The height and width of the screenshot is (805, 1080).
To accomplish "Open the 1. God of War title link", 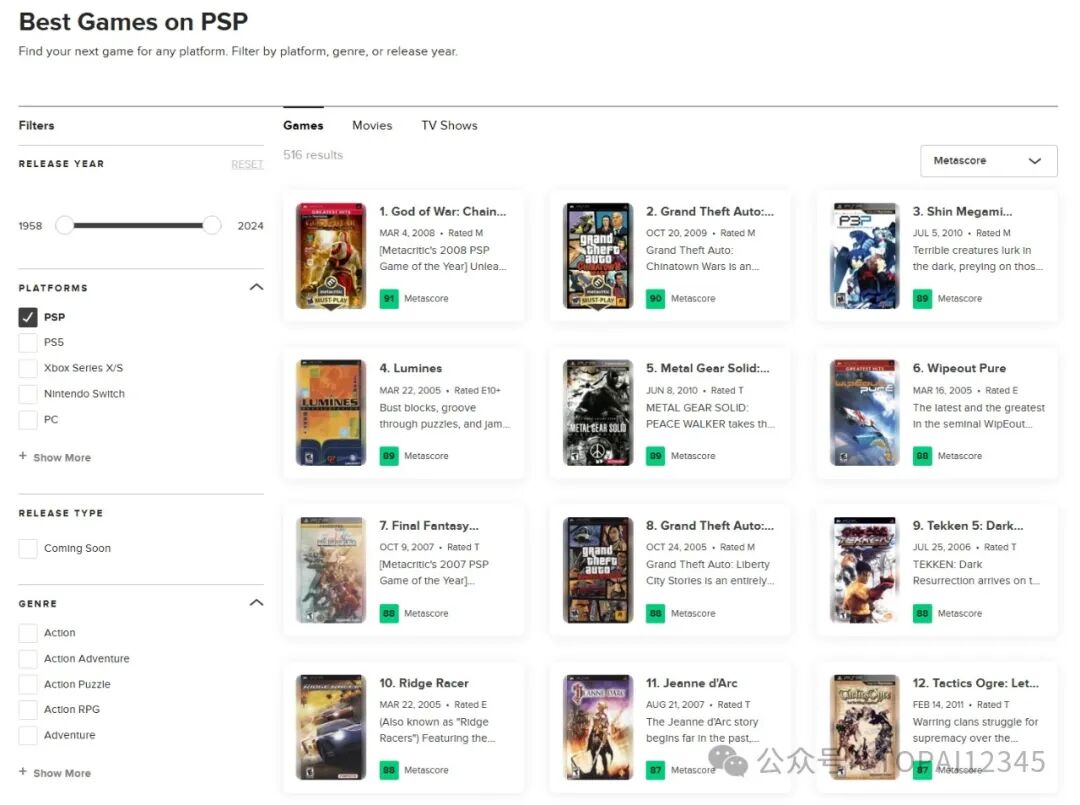I will click(443, 211).
